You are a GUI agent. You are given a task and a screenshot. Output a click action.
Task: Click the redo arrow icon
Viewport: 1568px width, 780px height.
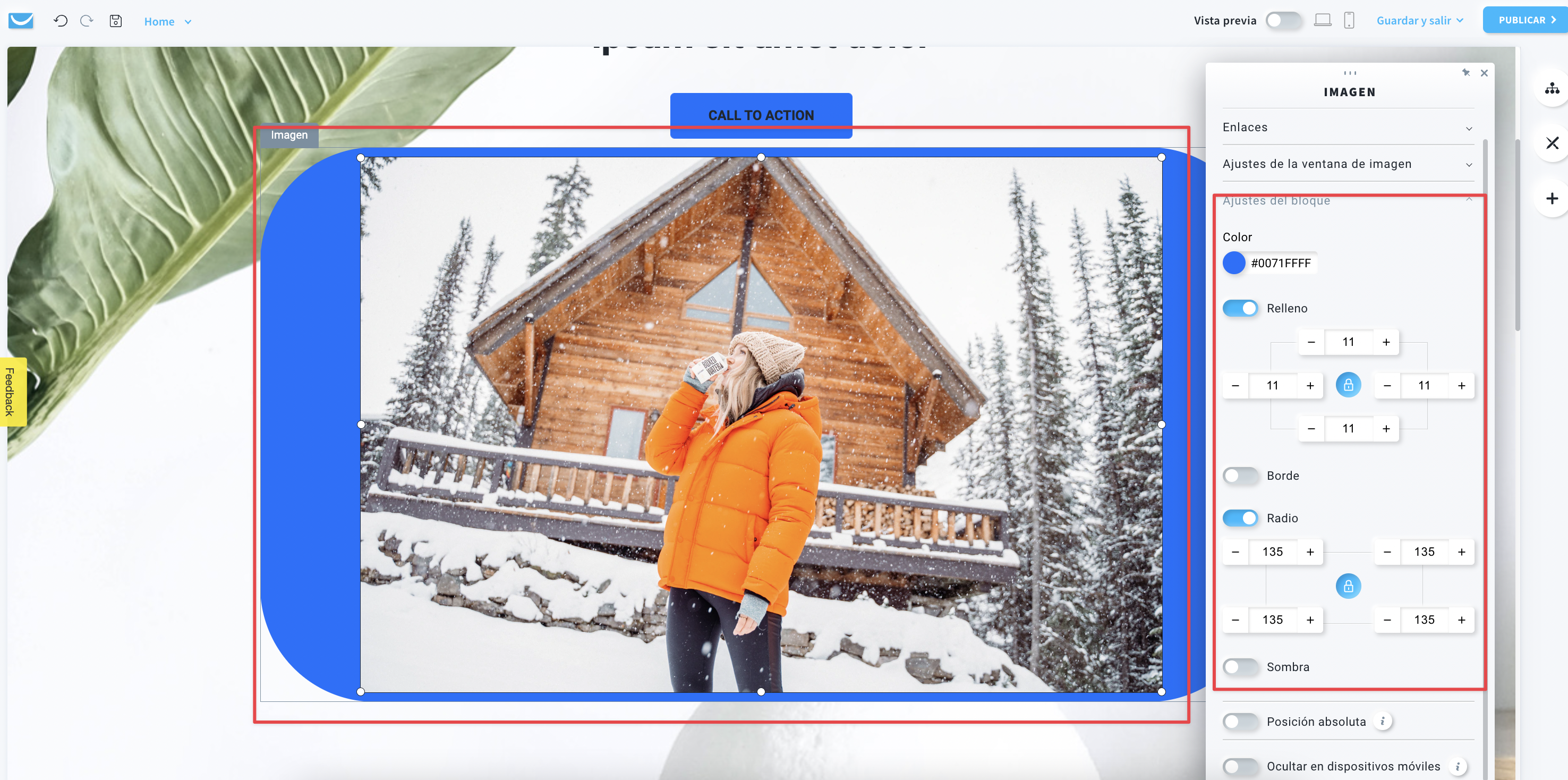87,21
